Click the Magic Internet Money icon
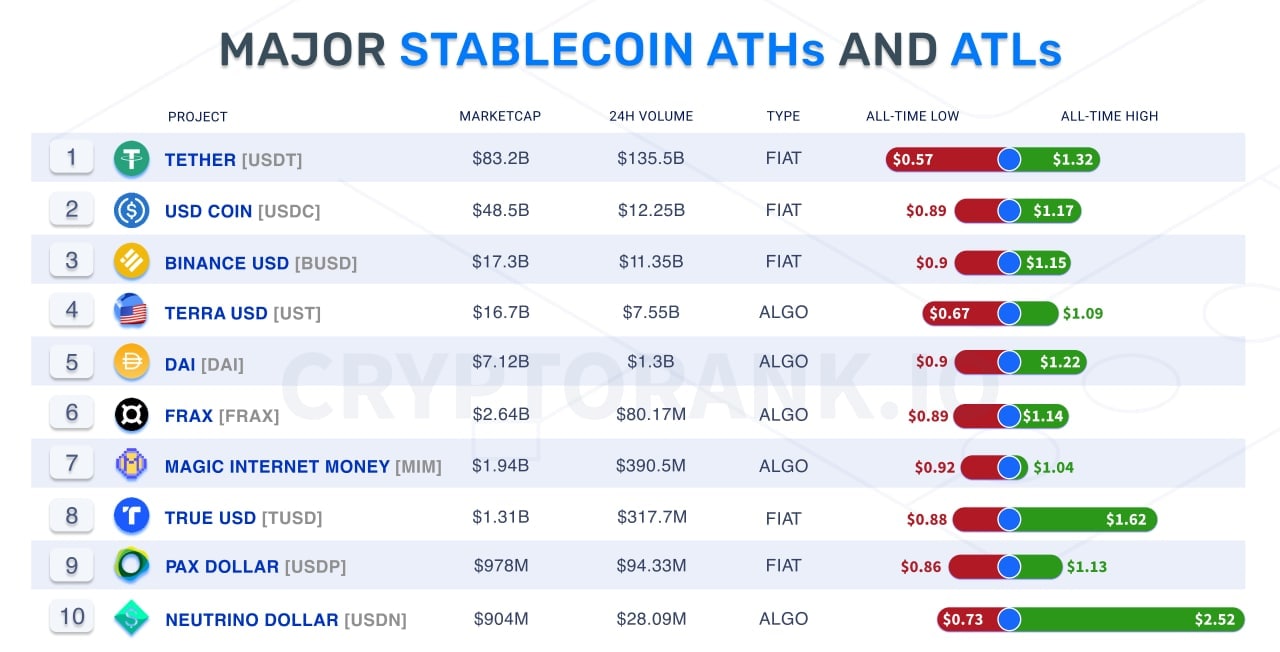The height and width of the screenshot is (652, 1280). click(x=131, y=466)
